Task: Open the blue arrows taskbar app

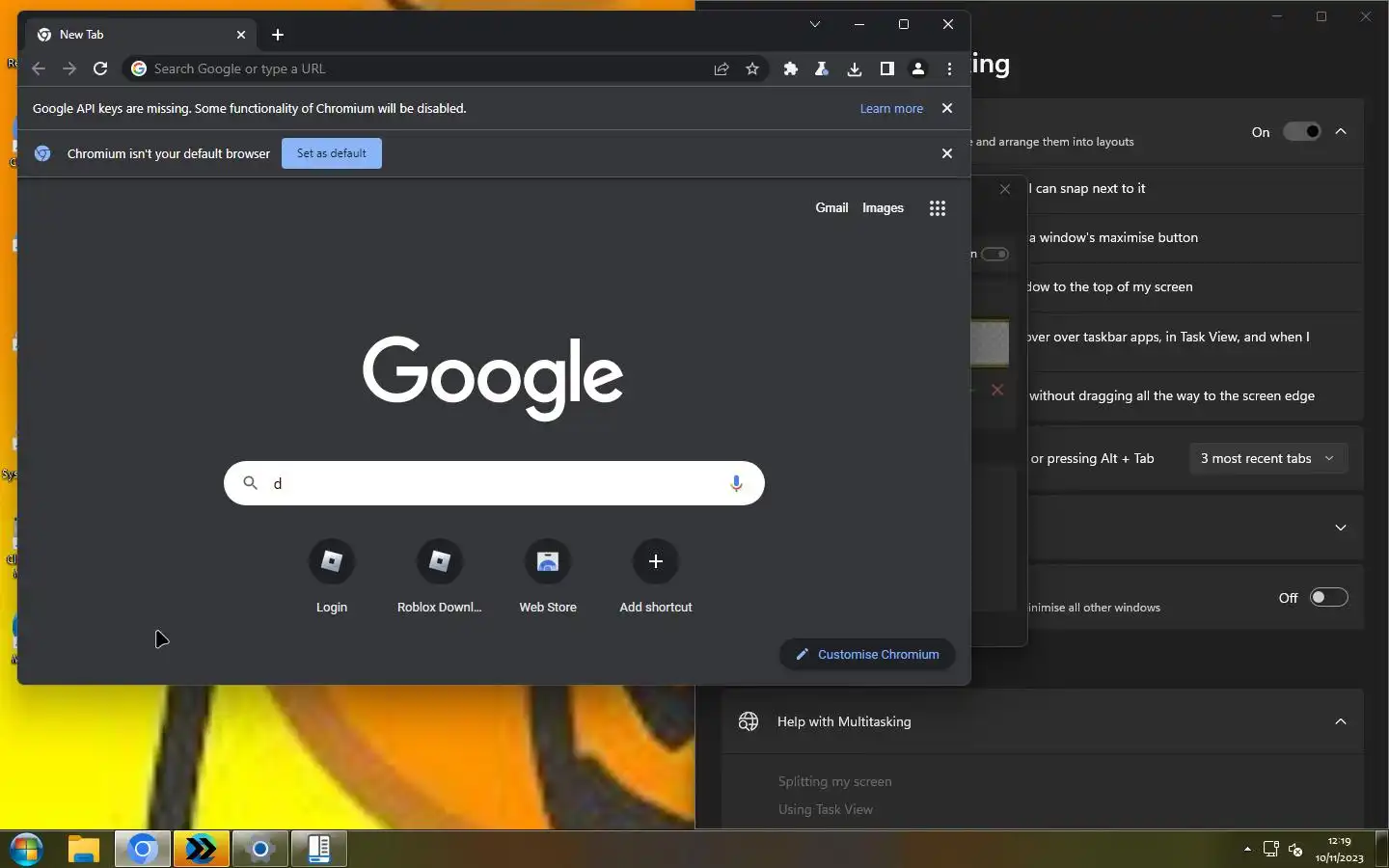Action: tap(202, 850)
